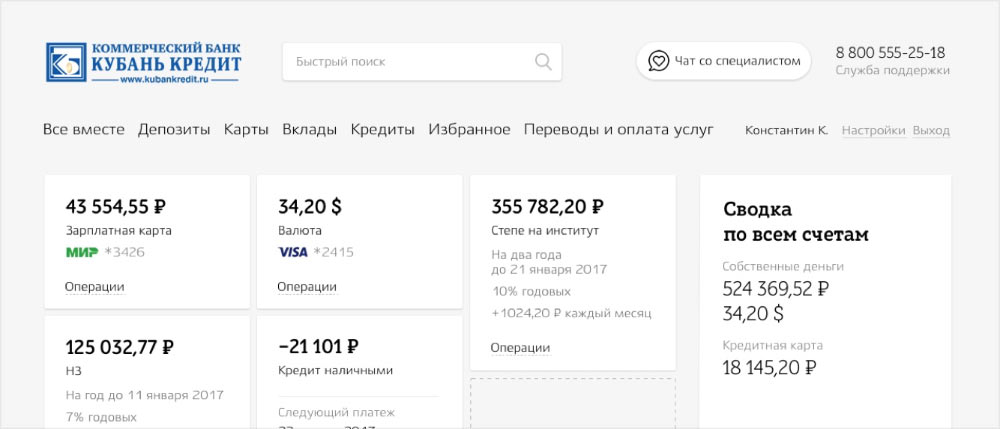The height and width of the screenshot is (429, 1000).
Task: Click the chat heart bubble icon
Action: [658, 61]
